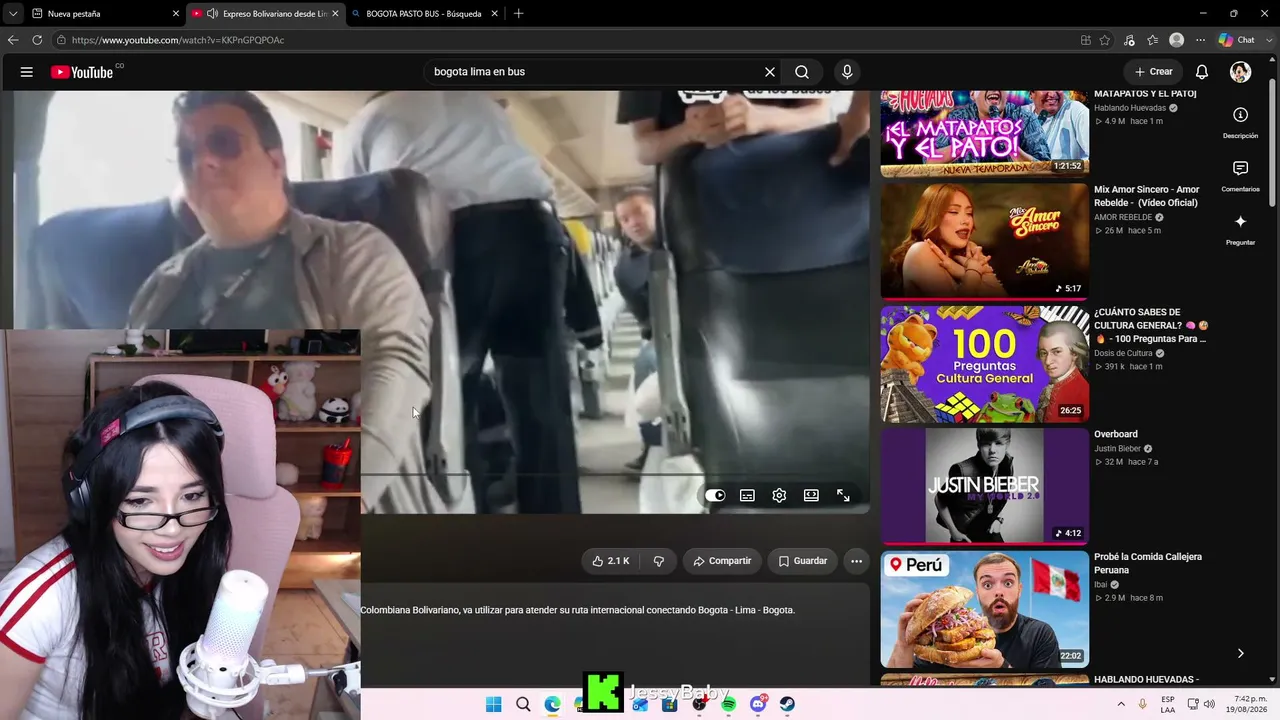Image resolution: width=1280 pixels, height=720 pixels.
Task: Open the browser settings three-dot menu
Action: coord(1201,40)
